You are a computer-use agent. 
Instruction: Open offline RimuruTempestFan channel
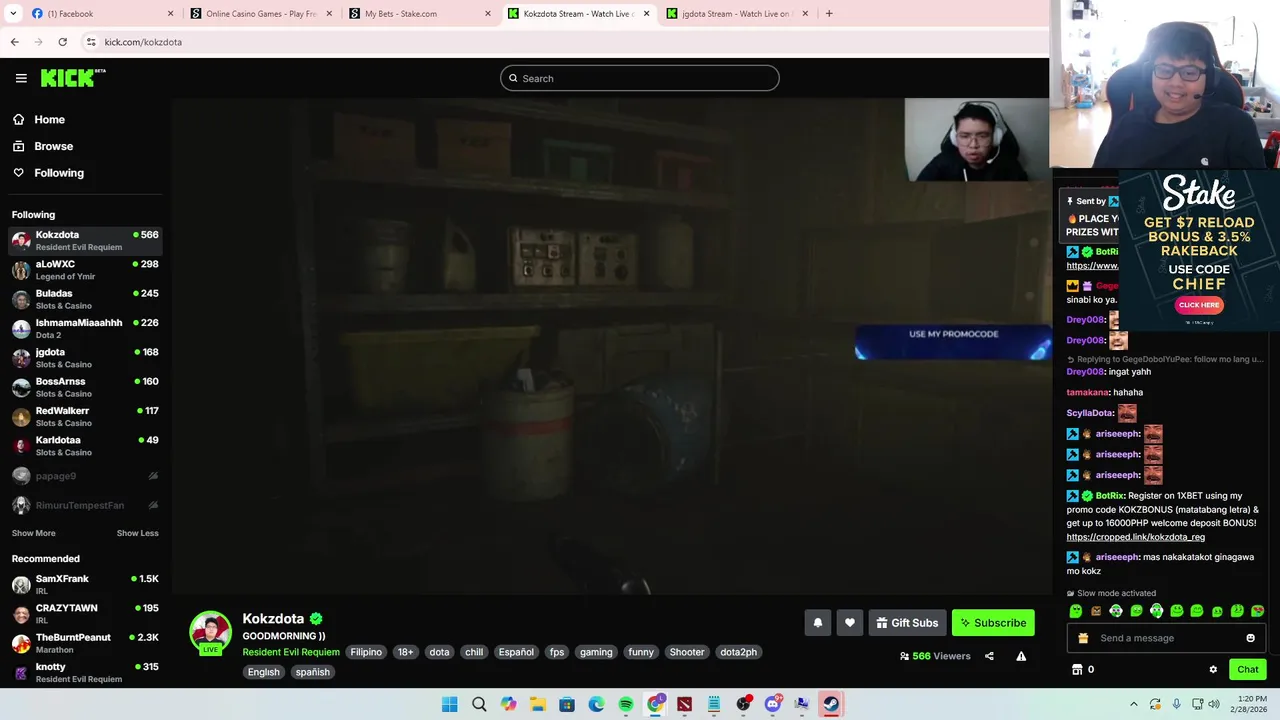pos(85,505)
